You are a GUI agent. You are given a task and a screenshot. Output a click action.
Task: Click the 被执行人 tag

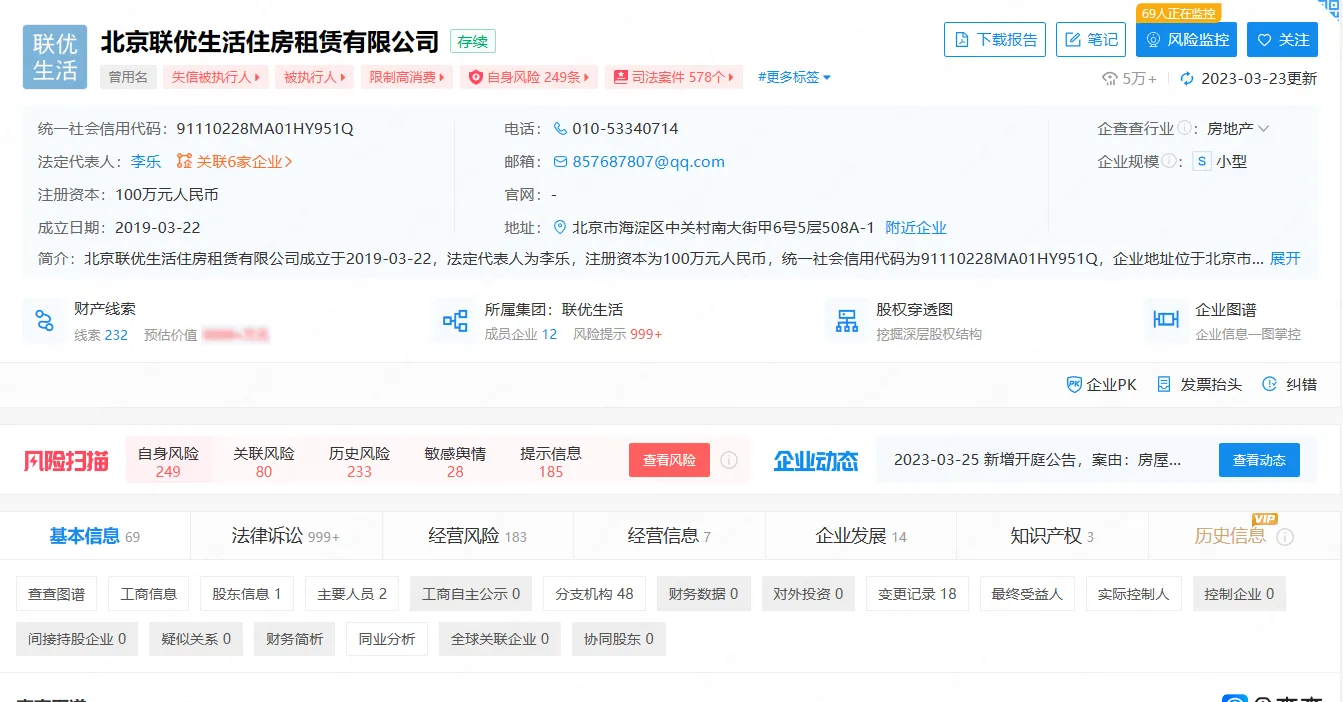(x=315, y=77)
